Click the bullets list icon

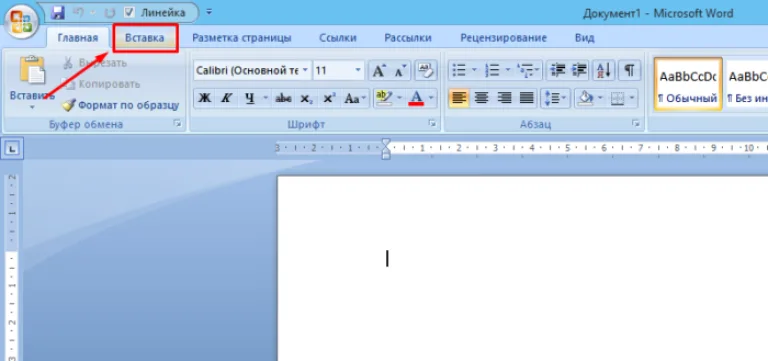[459, 71]
